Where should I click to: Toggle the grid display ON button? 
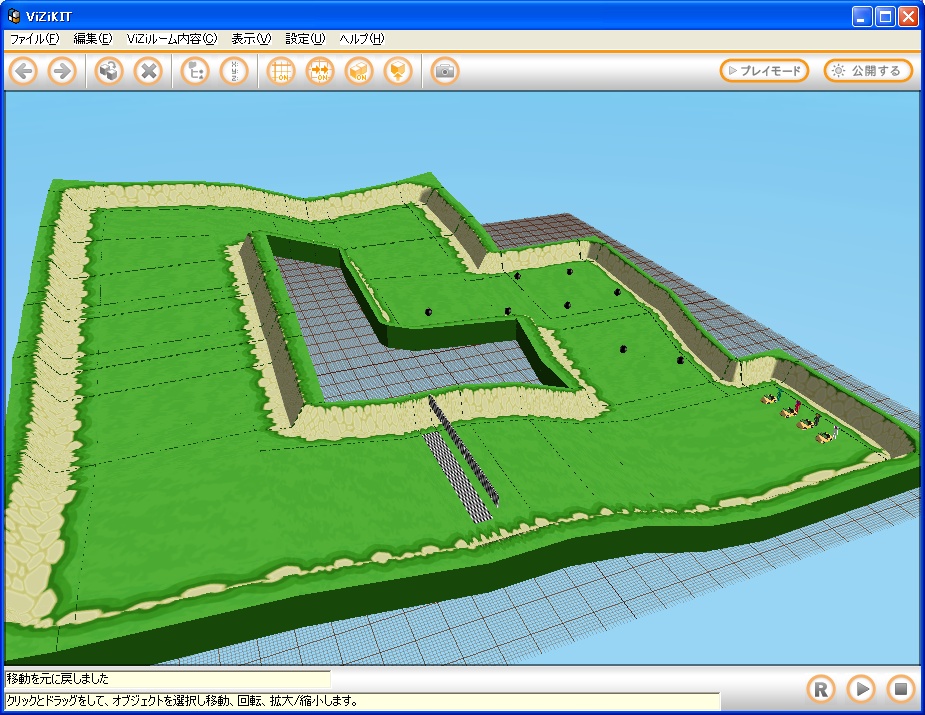[282, 71]
